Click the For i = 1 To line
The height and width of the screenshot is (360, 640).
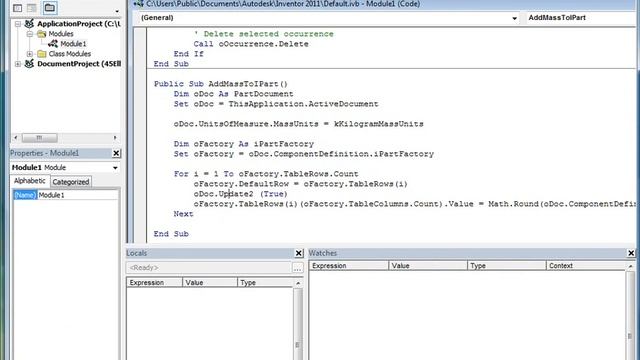tap(266, 174)
